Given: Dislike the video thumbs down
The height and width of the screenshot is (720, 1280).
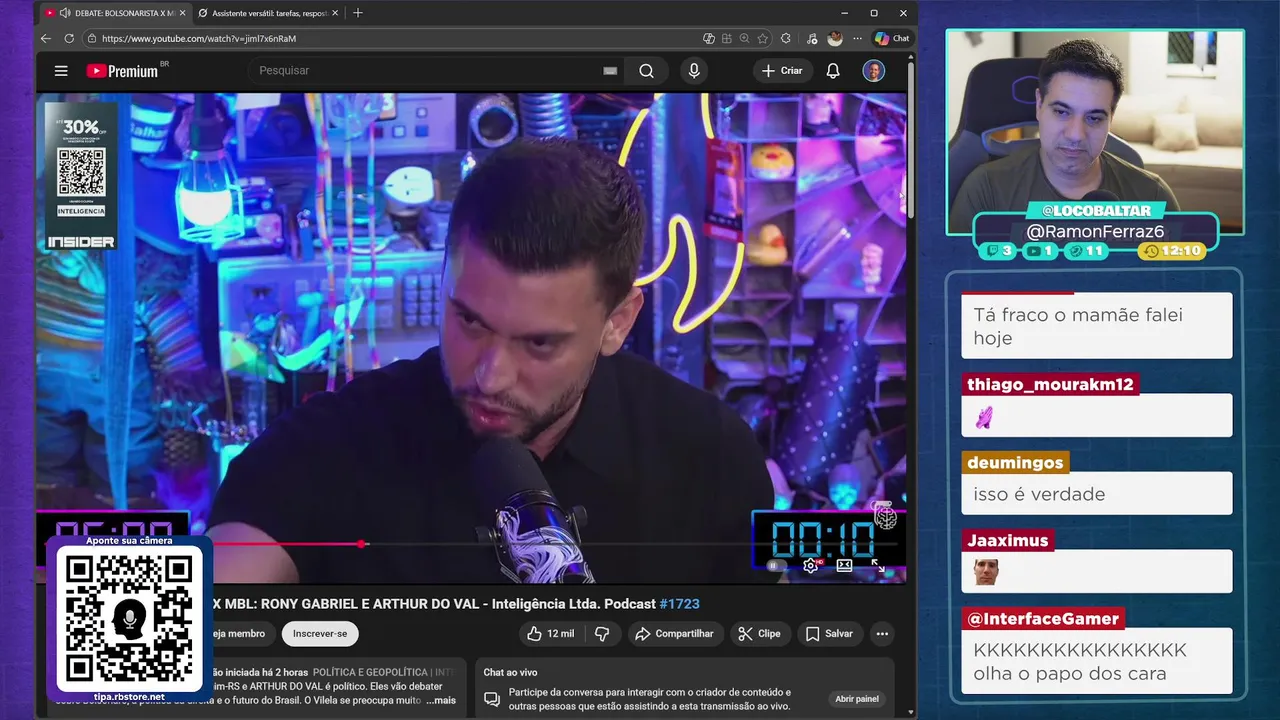Looking at the screenshot, I should 602,633.
